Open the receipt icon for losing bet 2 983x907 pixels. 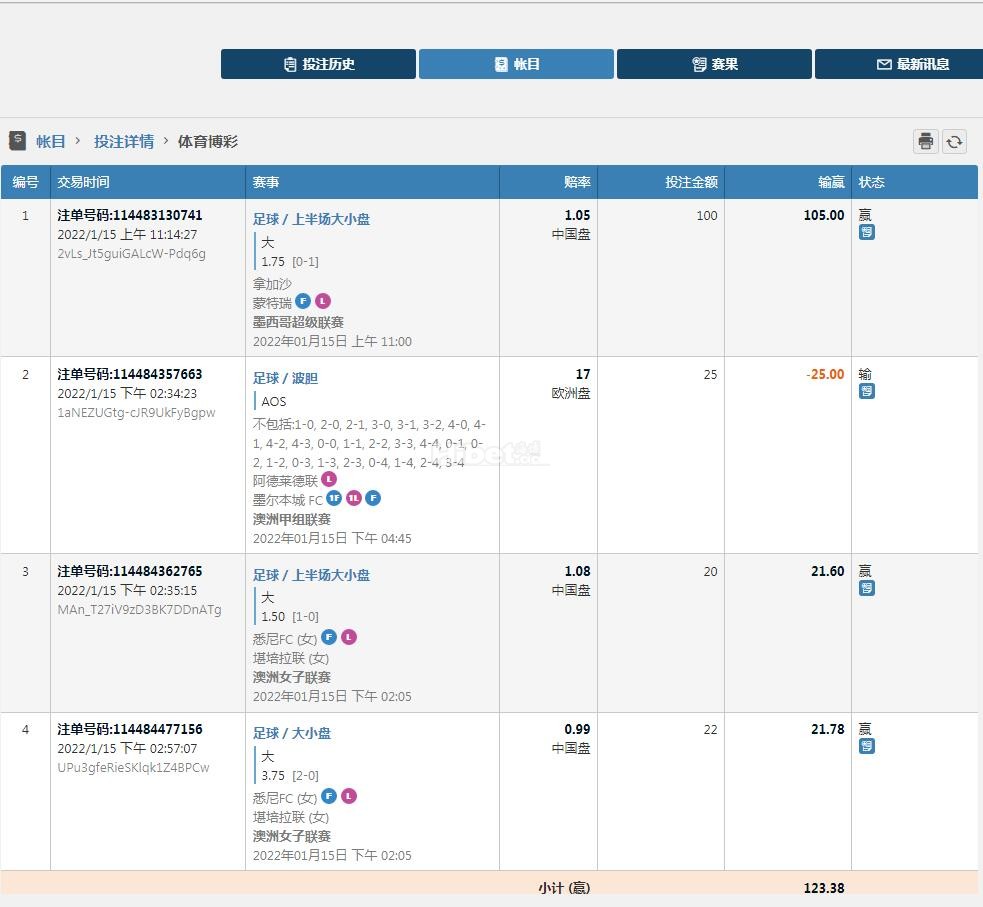866,391
